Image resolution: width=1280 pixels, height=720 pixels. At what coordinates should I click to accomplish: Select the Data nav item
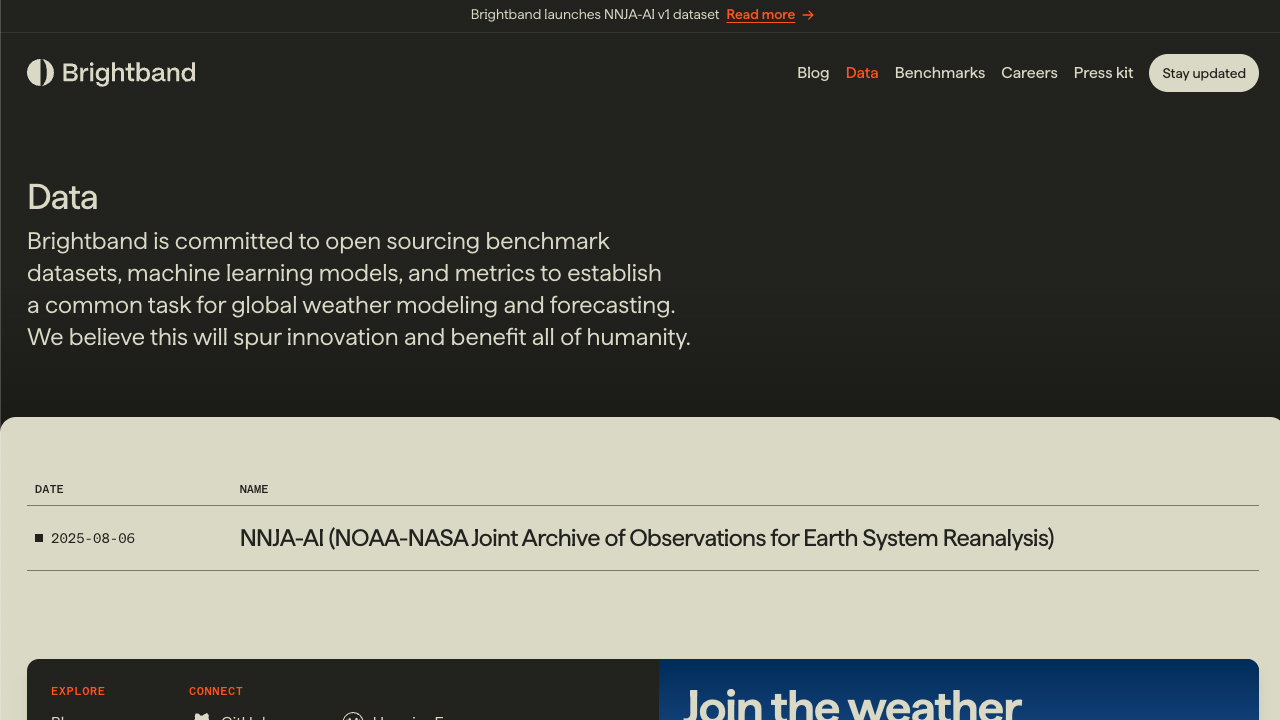[862, 73]
